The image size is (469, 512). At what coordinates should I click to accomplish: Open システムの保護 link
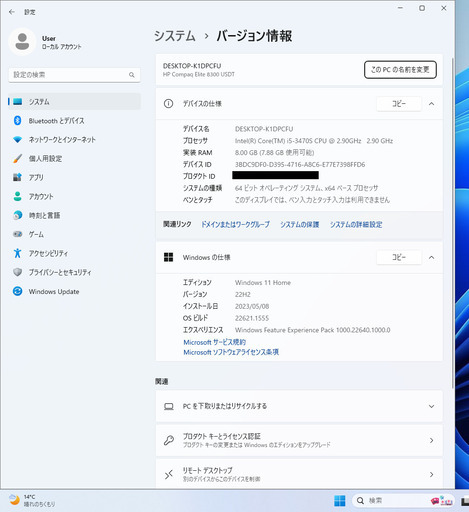click(299, 224)
